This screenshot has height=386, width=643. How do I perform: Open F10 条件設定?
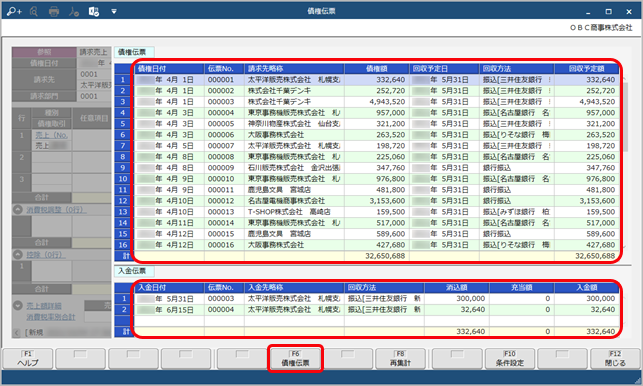(x=510, y=359)
